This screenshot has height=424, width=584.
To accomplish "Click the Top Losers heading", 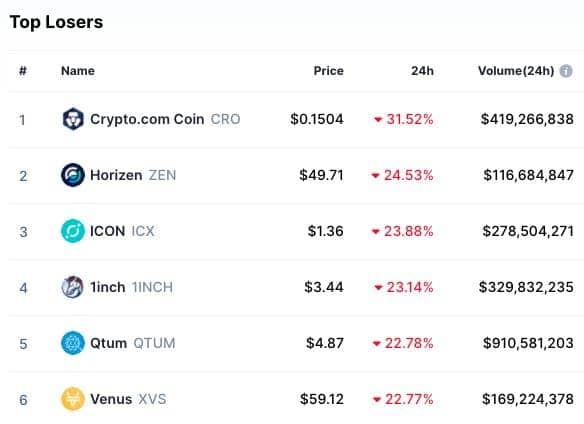I will 56,22.
